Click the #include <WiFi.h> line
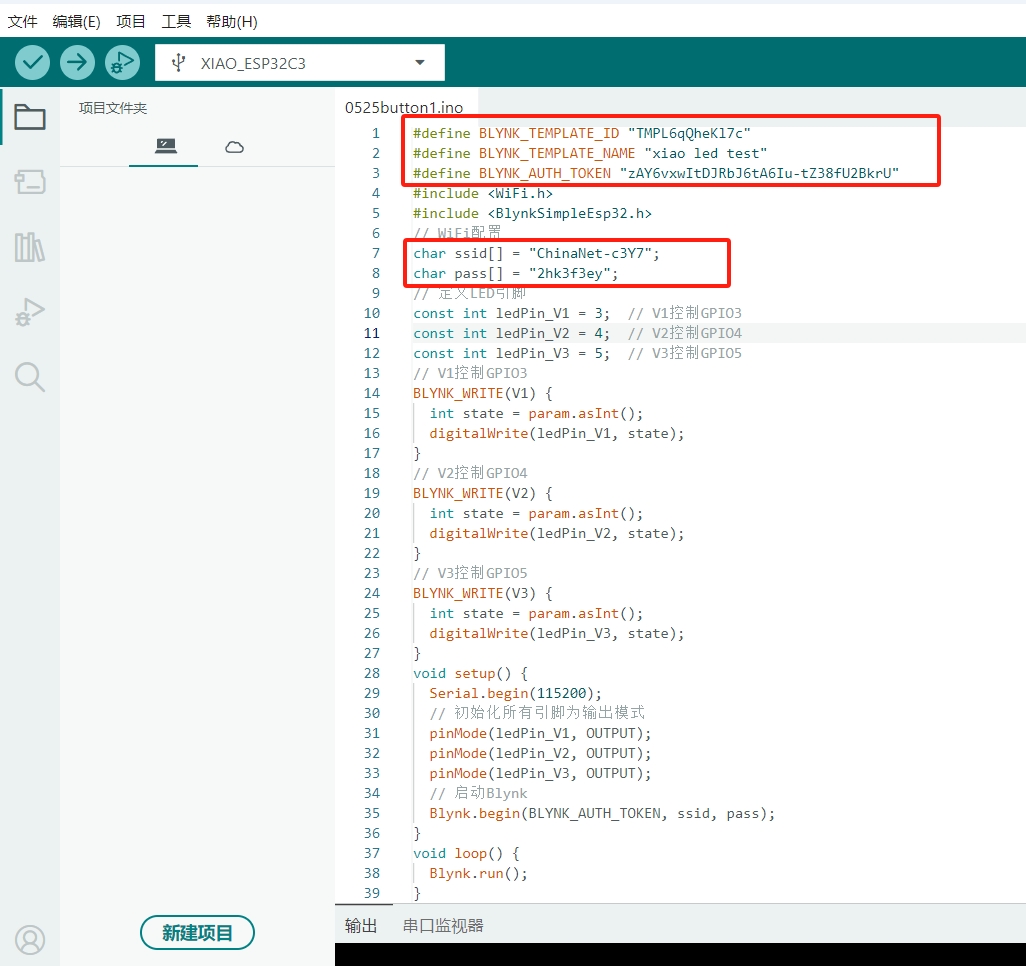The height and width of the screenshot is (966, 1026). (483, 193)
